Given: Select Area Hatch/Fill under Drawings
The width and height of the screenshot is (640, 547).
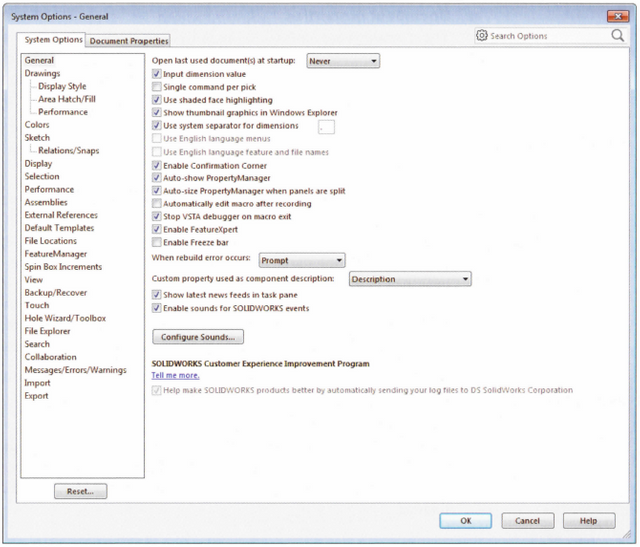Looking at the screenshot, I should pyautogui.click(x=67, y=99).
